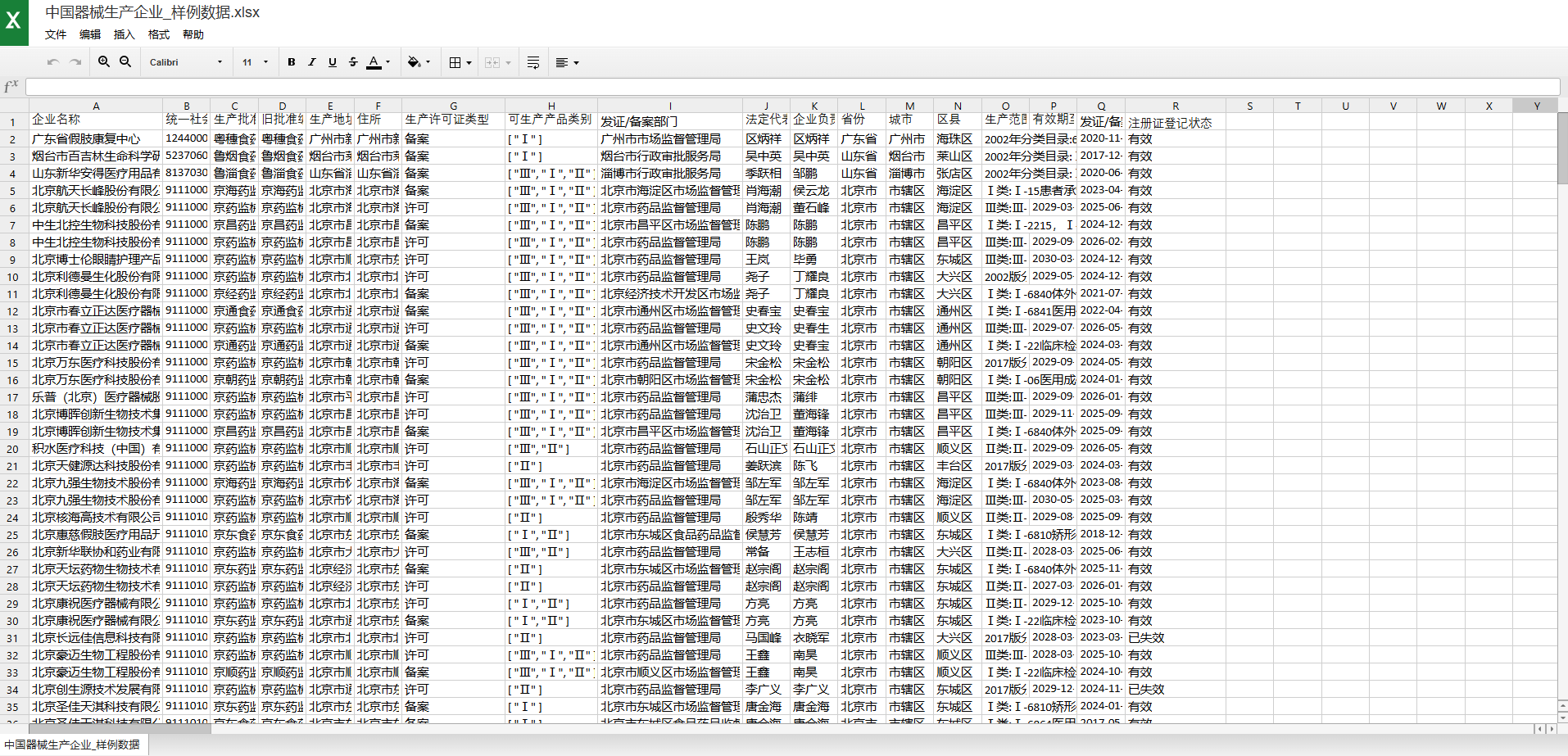
Task: Click the fx function icon
Action: point(11,86)
